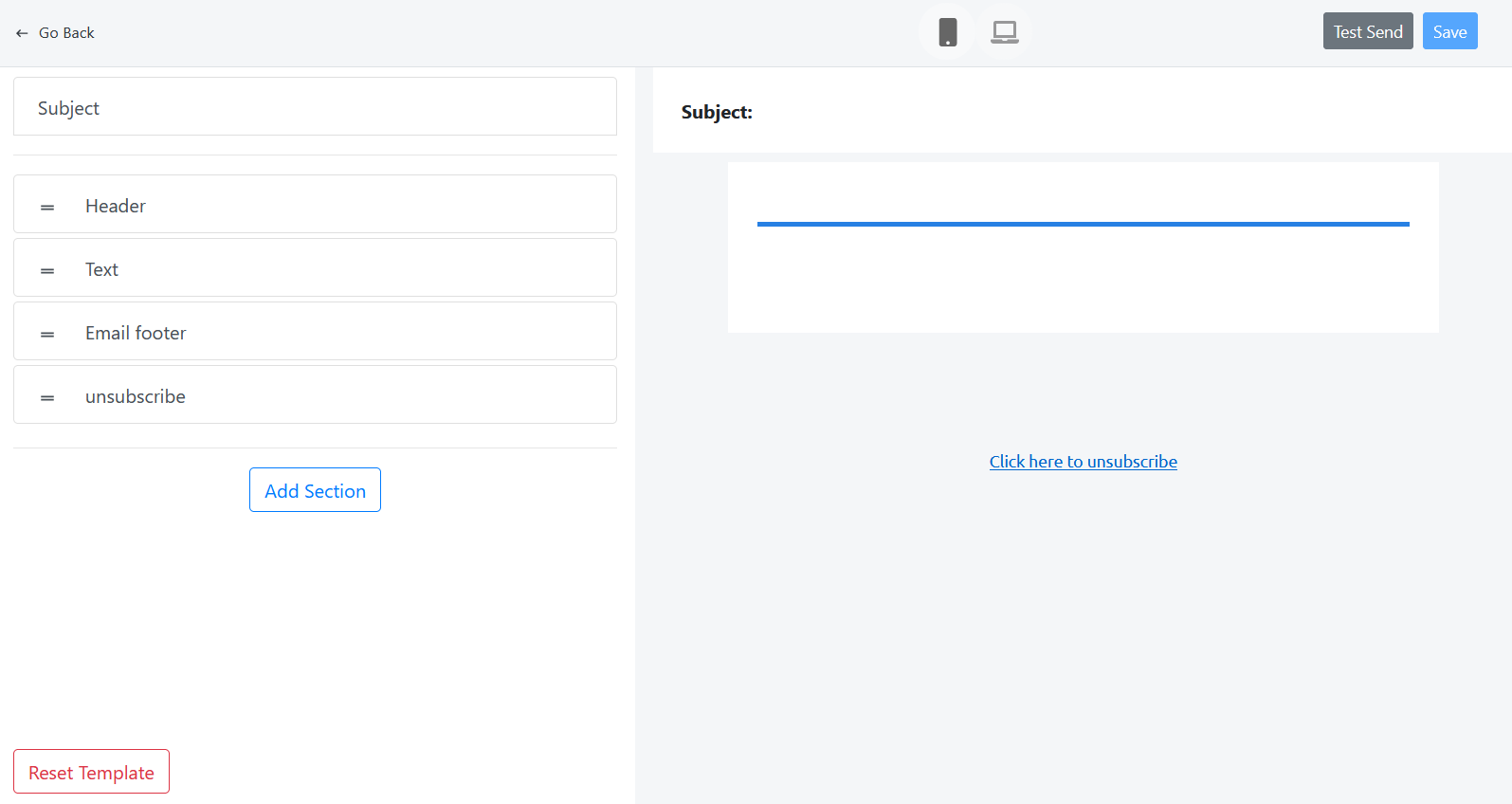Image resolution: width=1512 pixels, height=804 pixels.
Task: Switch to desktop preview mode
Action: 1004,32
